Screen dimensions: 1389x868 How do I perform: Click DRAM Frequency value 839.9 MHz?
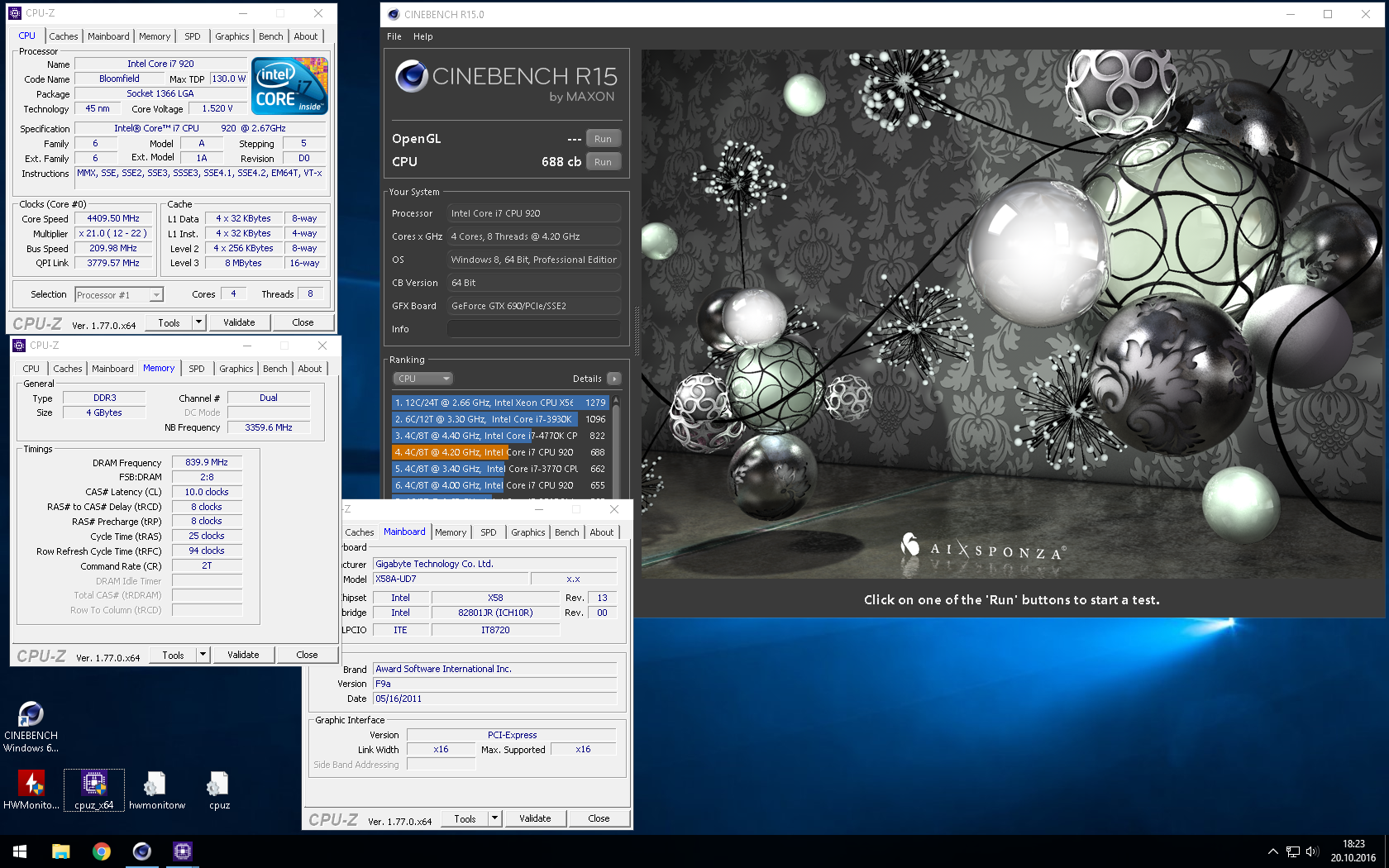click(207, 462)
